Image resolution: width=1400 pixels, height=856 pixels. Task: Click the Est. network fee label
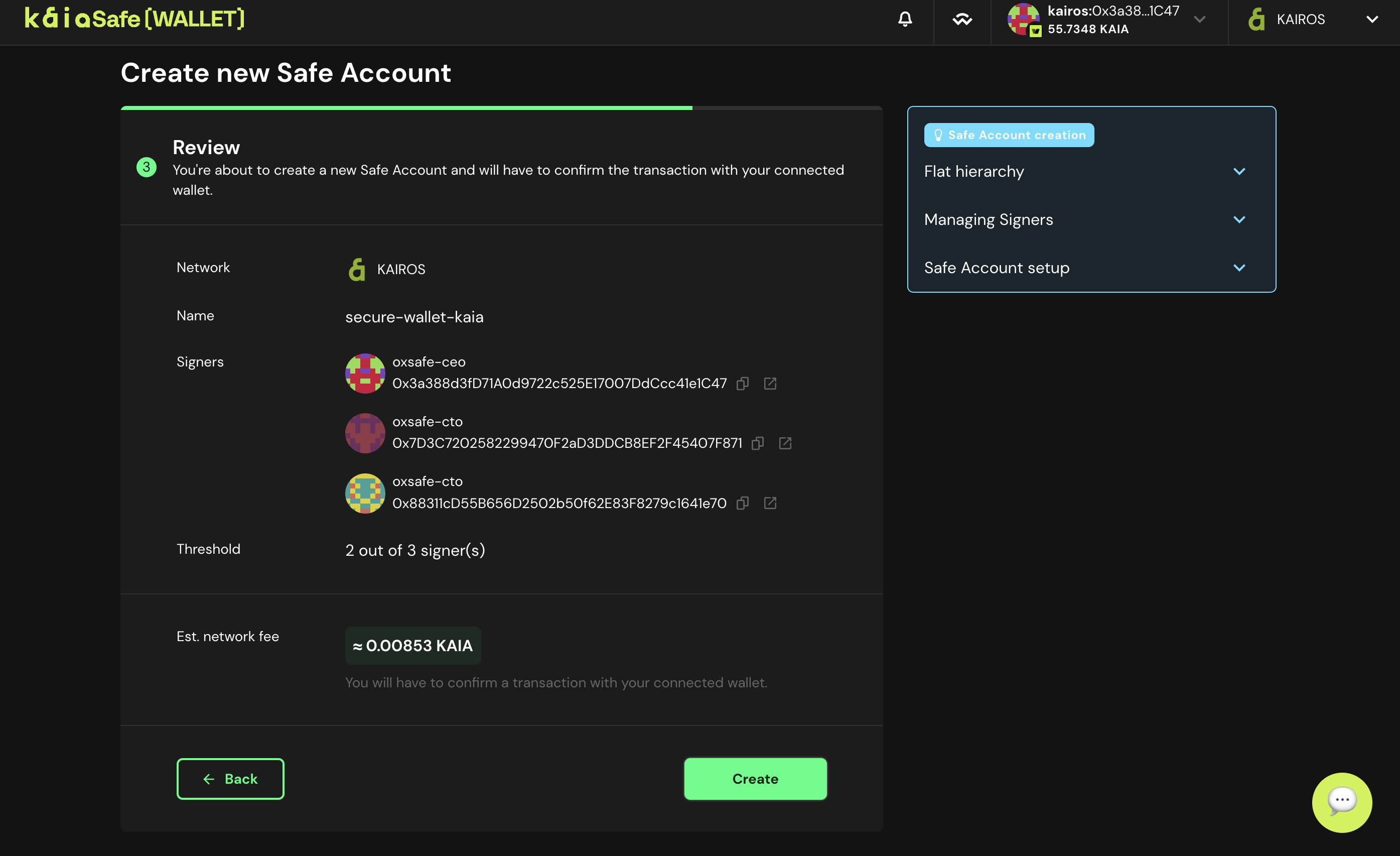point(228,637)
